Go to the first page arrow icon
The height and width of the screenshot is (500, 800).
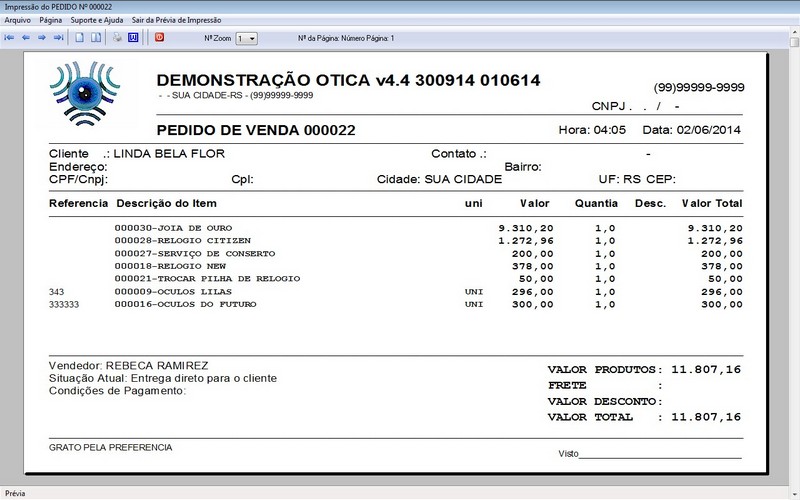tap(9, 38)
